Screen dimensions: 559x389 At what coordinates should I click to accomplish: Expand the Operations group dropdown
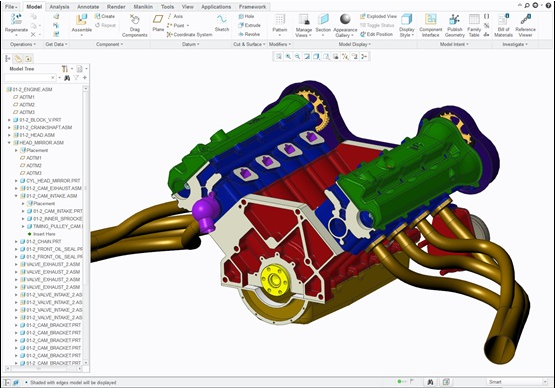(23, 44)
